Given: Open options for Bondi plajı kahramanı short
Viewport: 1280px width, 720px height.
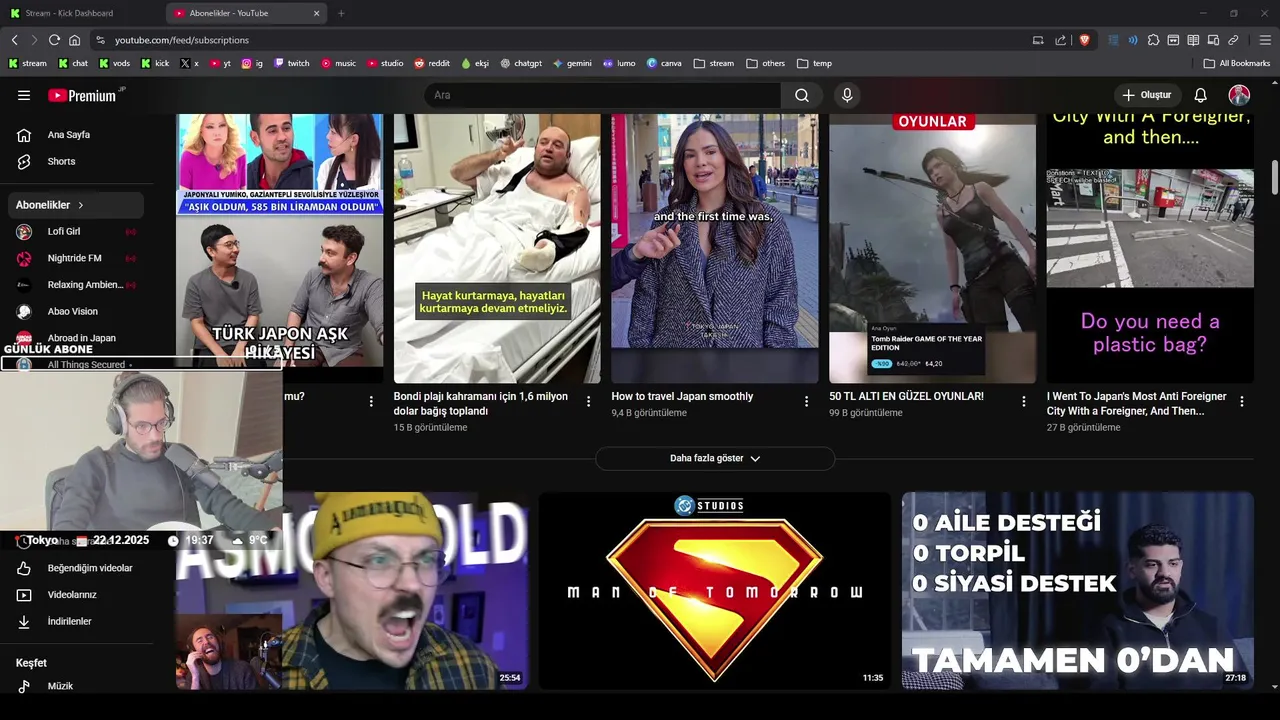Looking at the screenshot, I should (588, 401).
